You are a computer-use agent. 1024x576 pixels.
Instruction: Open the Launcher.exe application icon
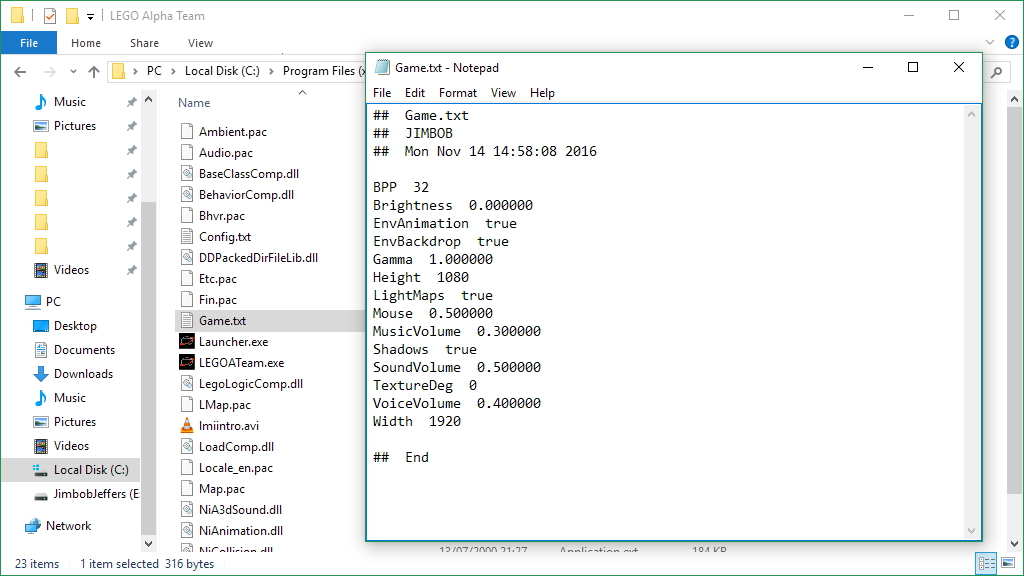[187, 342]
